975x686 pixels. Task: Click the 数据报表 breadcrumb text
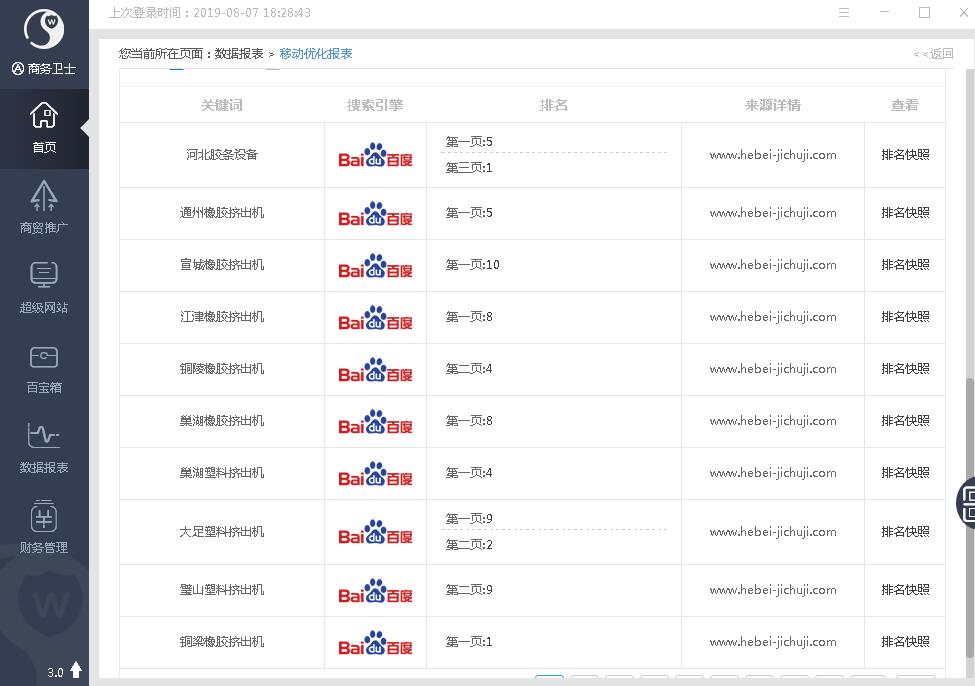click(239, 54)
